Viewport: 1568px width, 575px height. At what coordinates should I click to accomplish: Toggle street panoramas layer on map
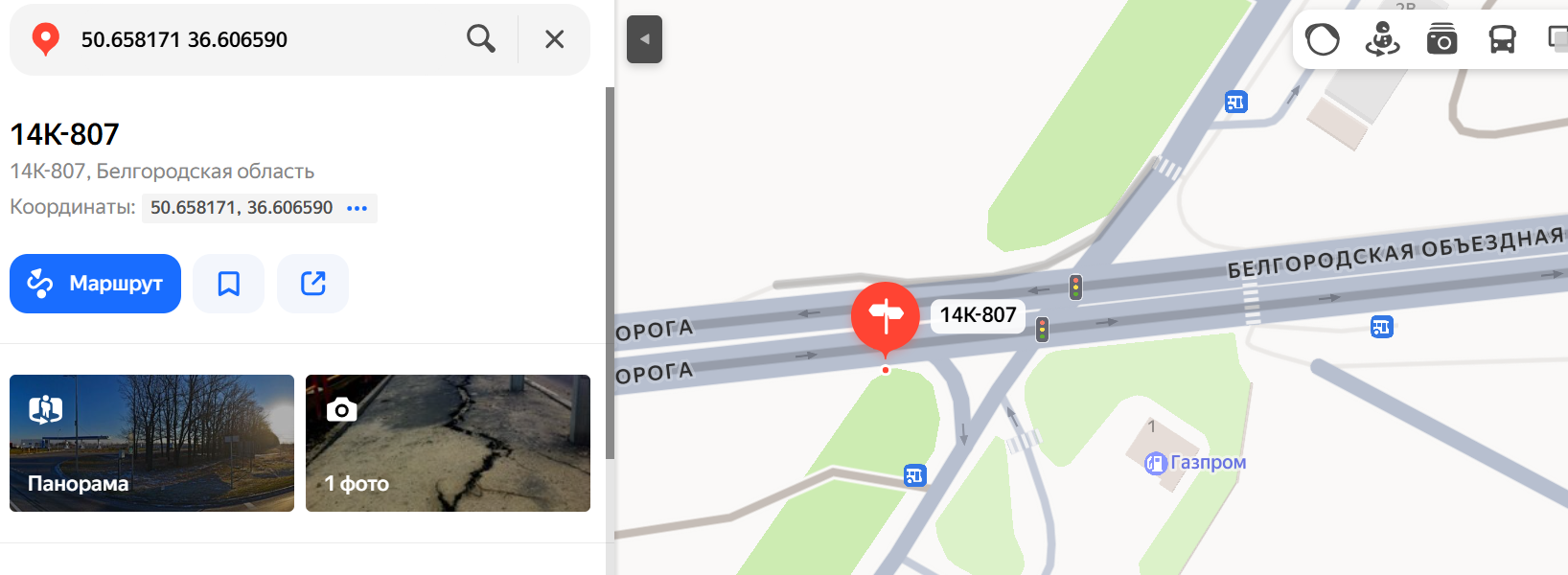[1382, 39]
